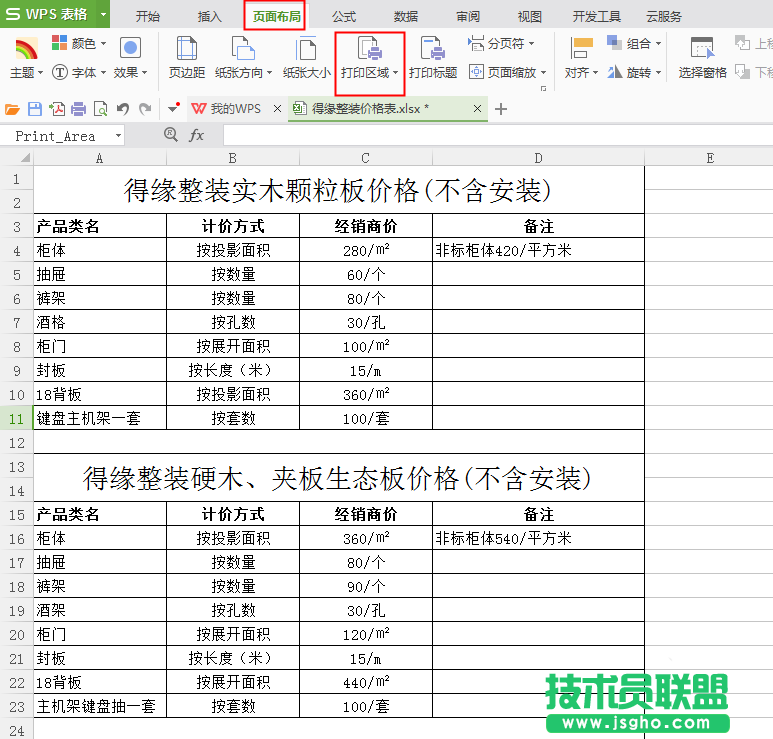773x739 pixels.
Task: Click the redo arrow icon
Action: coord(145,109)
